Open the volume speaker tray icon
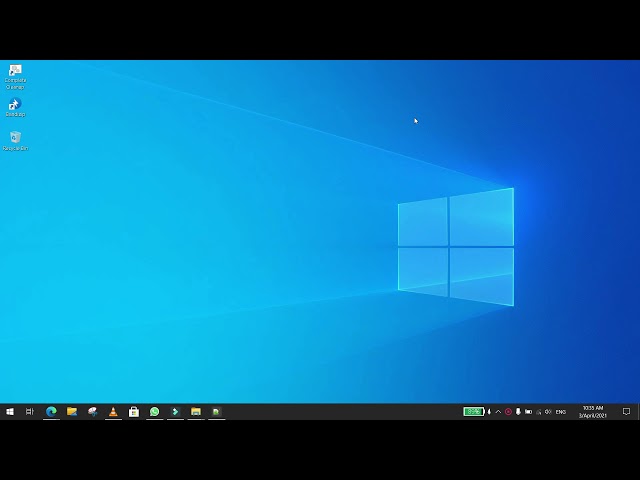This screenshot has width=640, height=480. [548, 411]
